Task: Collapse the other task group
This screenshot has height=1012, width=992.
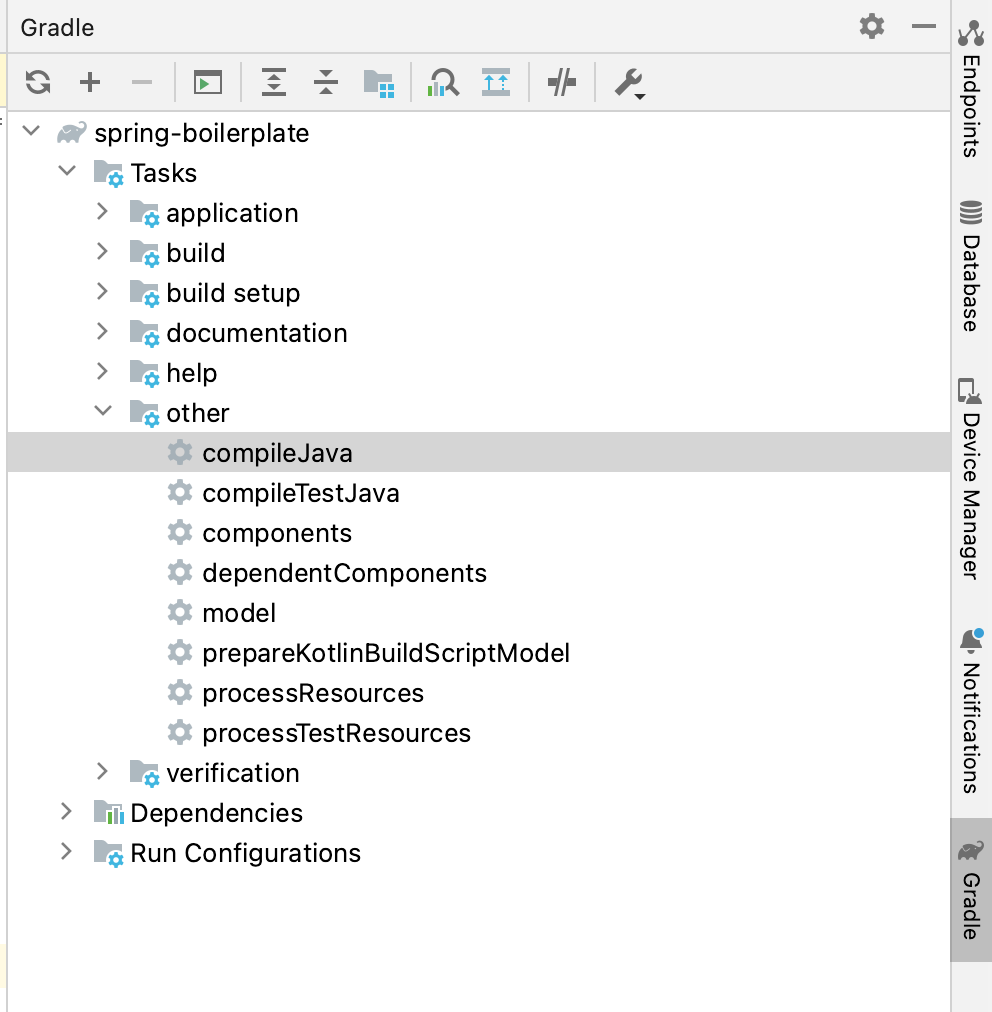Action: [x=103, y=411]
